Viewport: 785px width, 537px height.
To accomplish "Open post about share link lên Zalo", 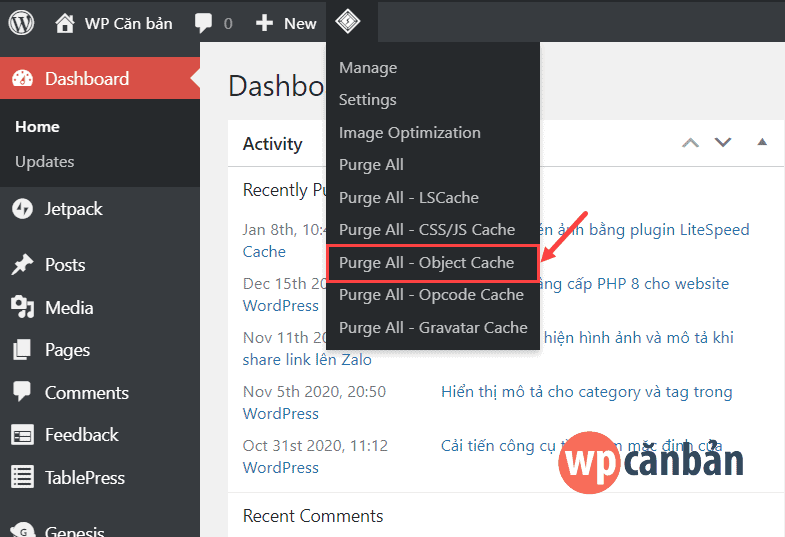I will 307,360.
